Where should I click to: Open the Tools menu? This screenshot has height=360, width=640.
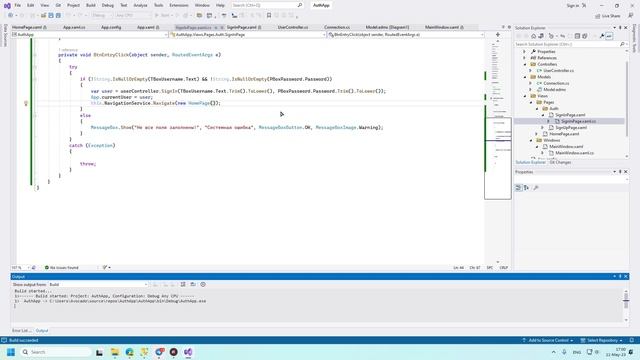(x=158, y=5)
